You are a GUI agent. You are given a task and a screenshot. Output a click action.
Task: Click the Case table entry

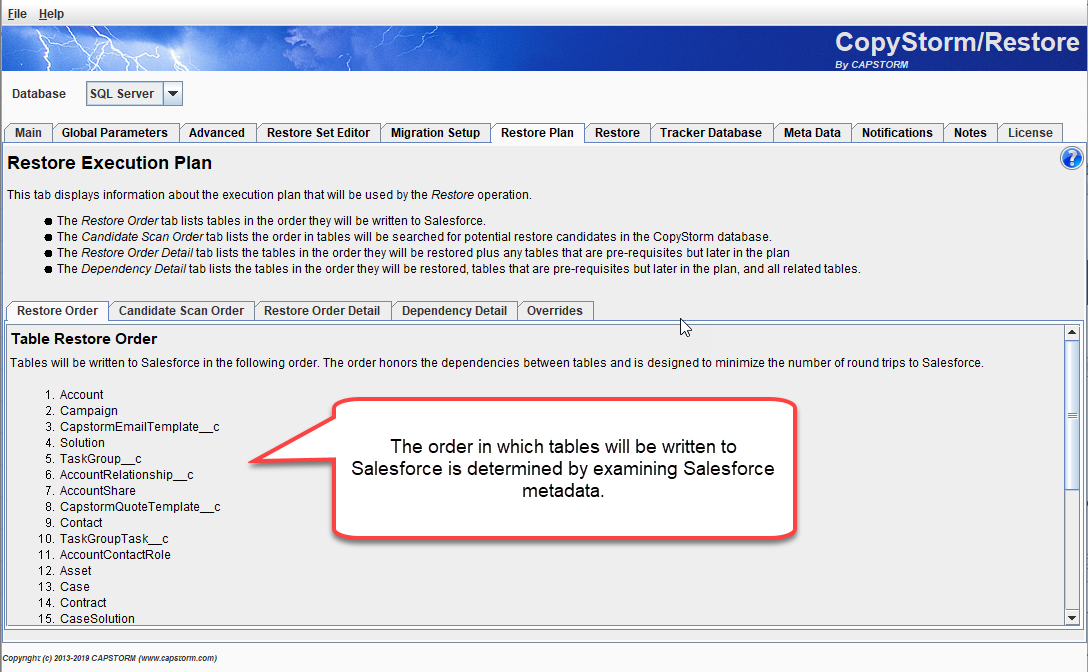tap(74, 587)
